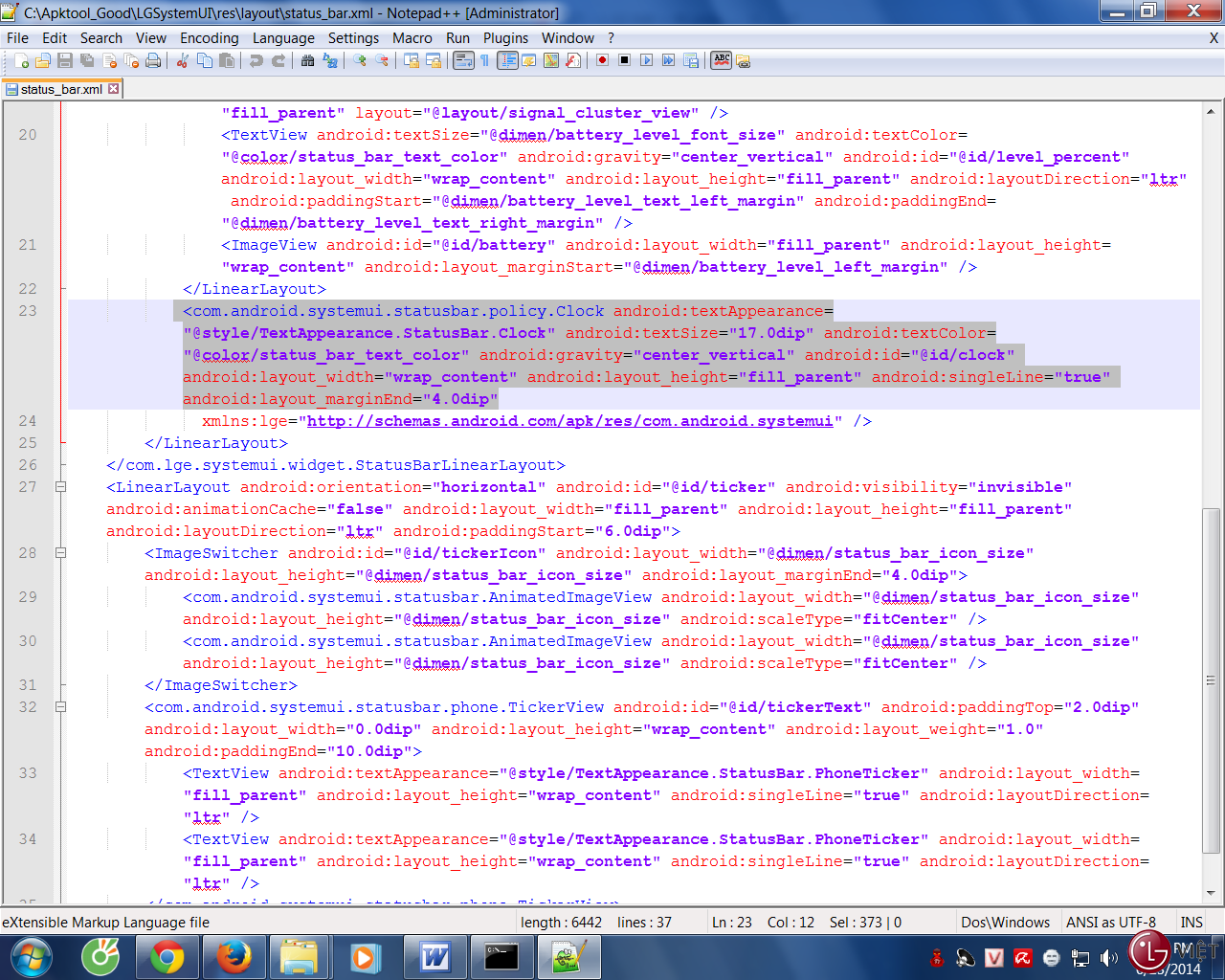Close the status_bar.xml tab via its X

pos(113,88)
